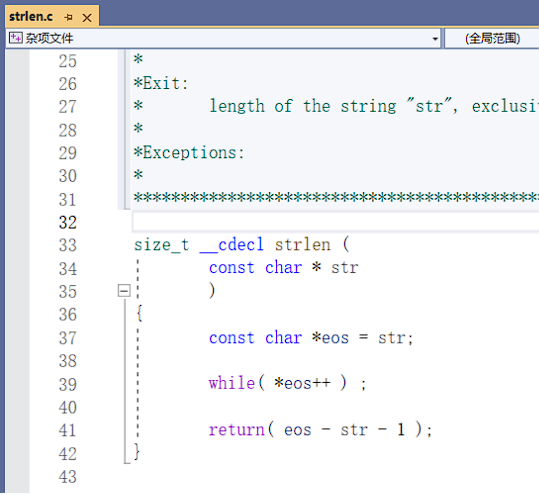Click line number 39
The width and height of the screenshot is (539, 495).
(67, 384)
